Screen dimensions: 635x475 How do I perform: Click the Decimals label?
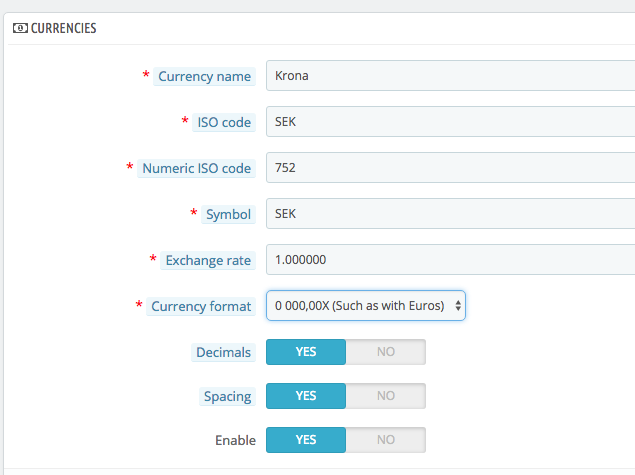[x=224, y=352]
